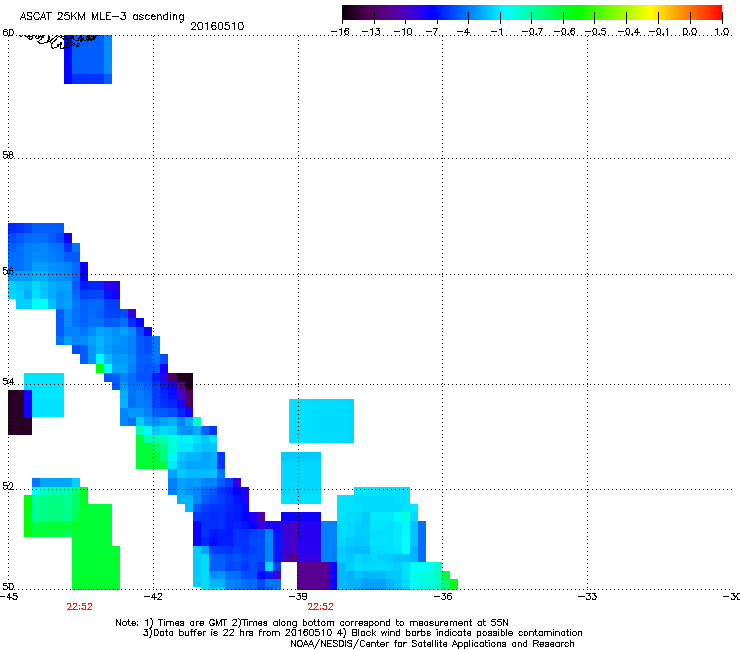
Task: Click the latitude axis label "50"
Action: point(8,586)
